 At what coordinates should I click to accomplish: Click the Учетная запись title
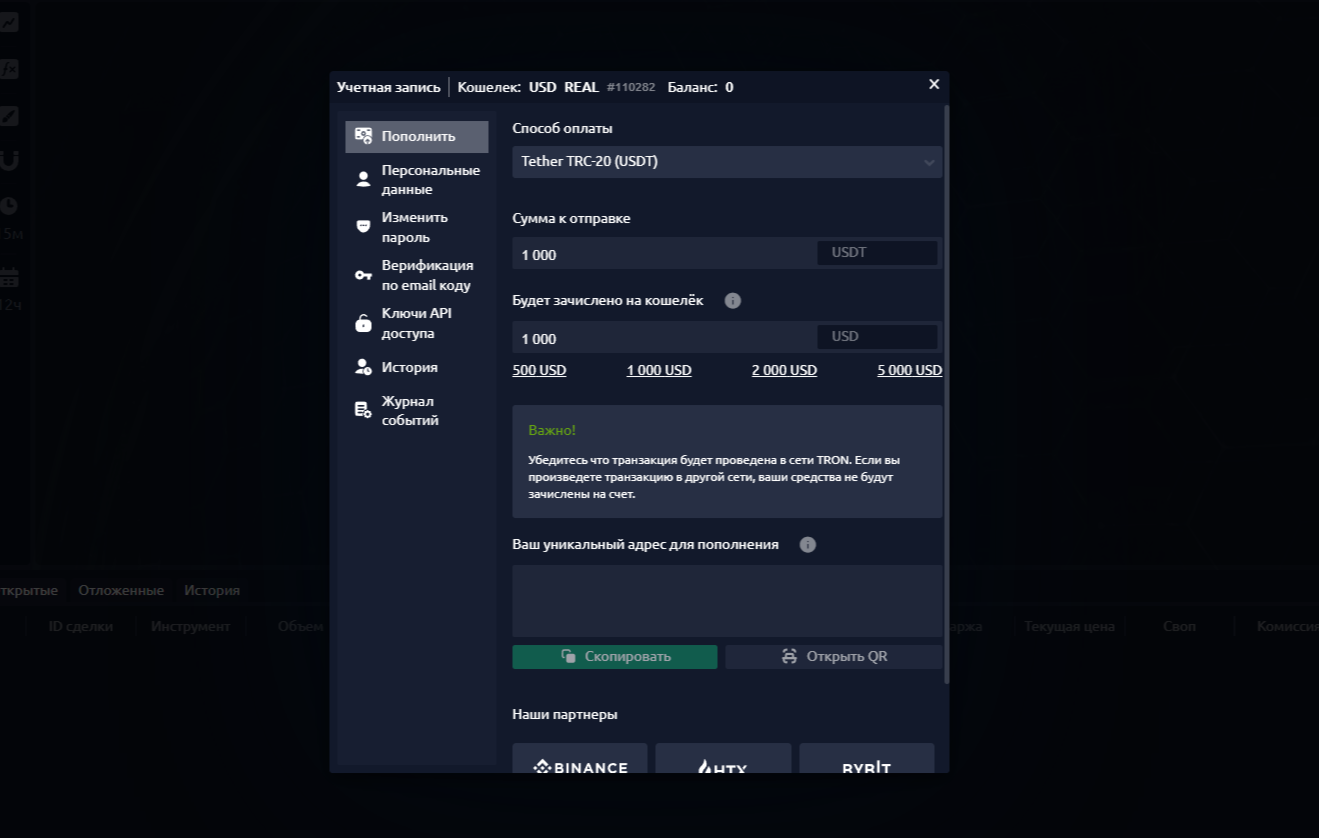pos(389,87)
